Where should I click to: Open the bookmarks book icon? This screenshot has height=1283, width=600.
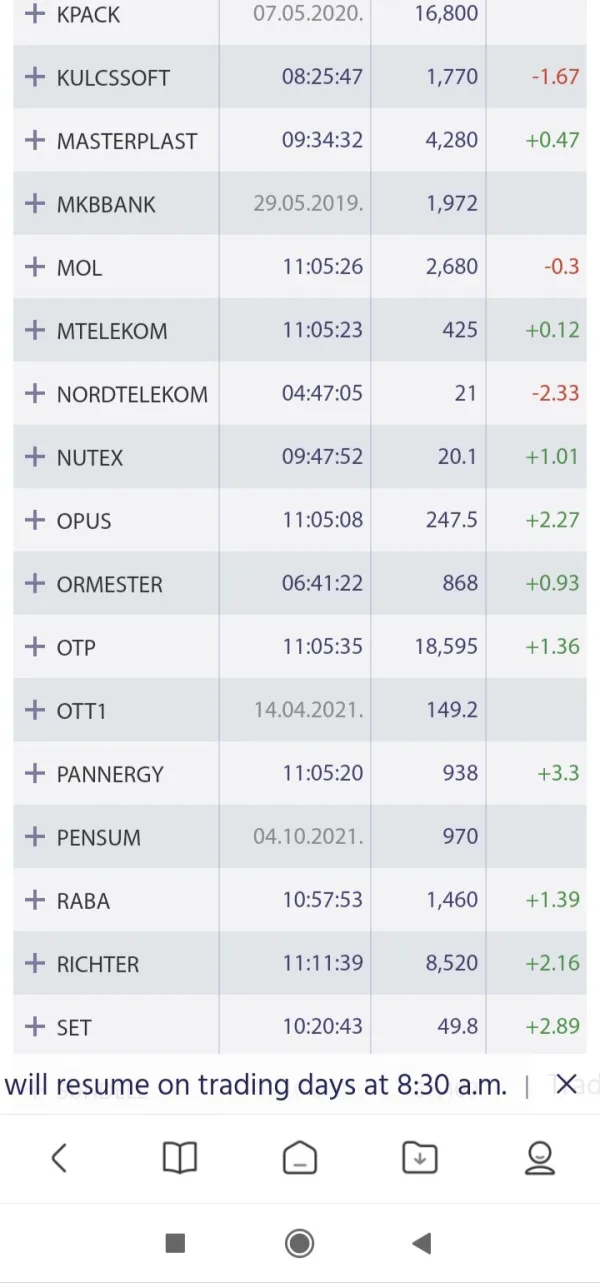[x=180, y=1158]
